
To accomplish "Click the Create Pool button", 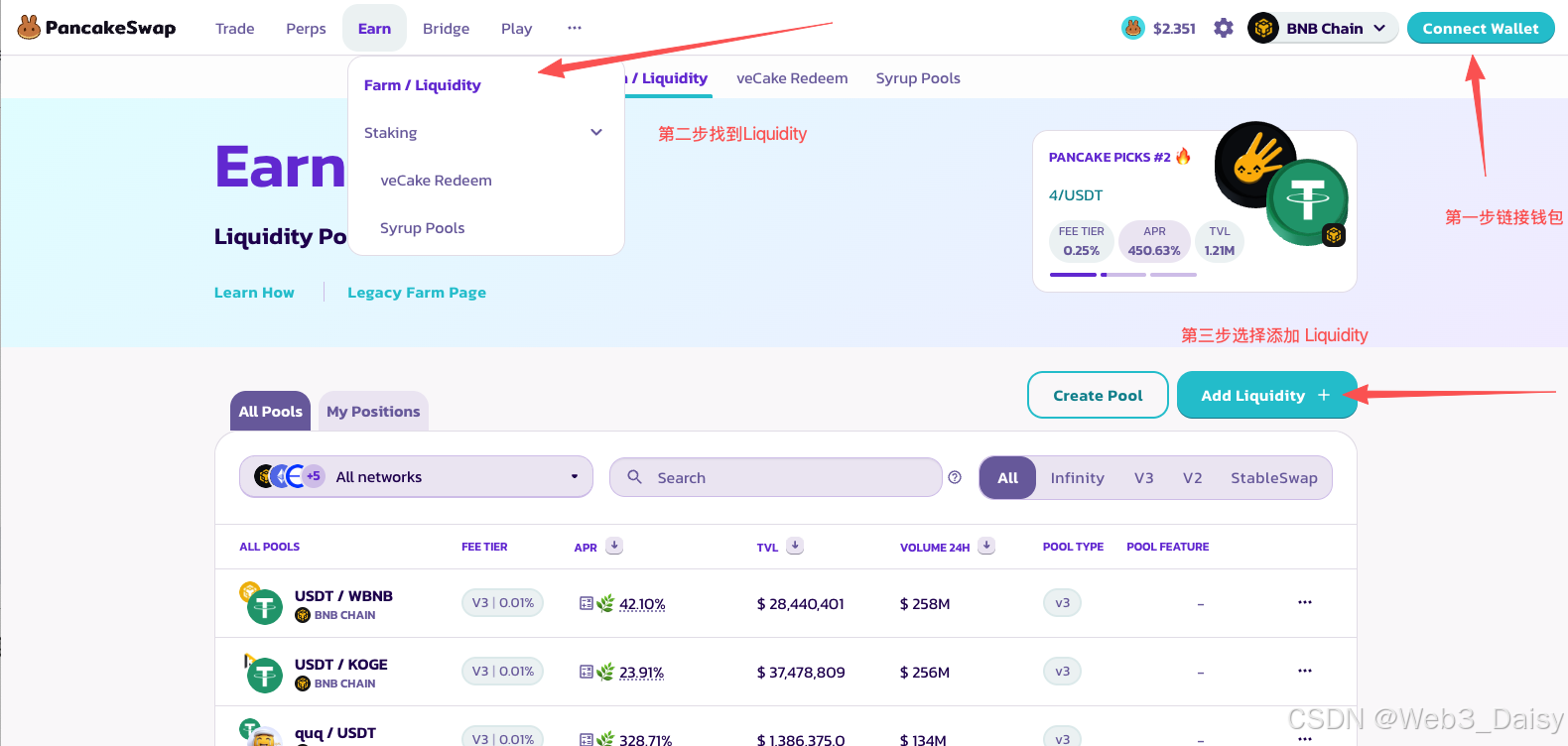I will coord(1098,395).
